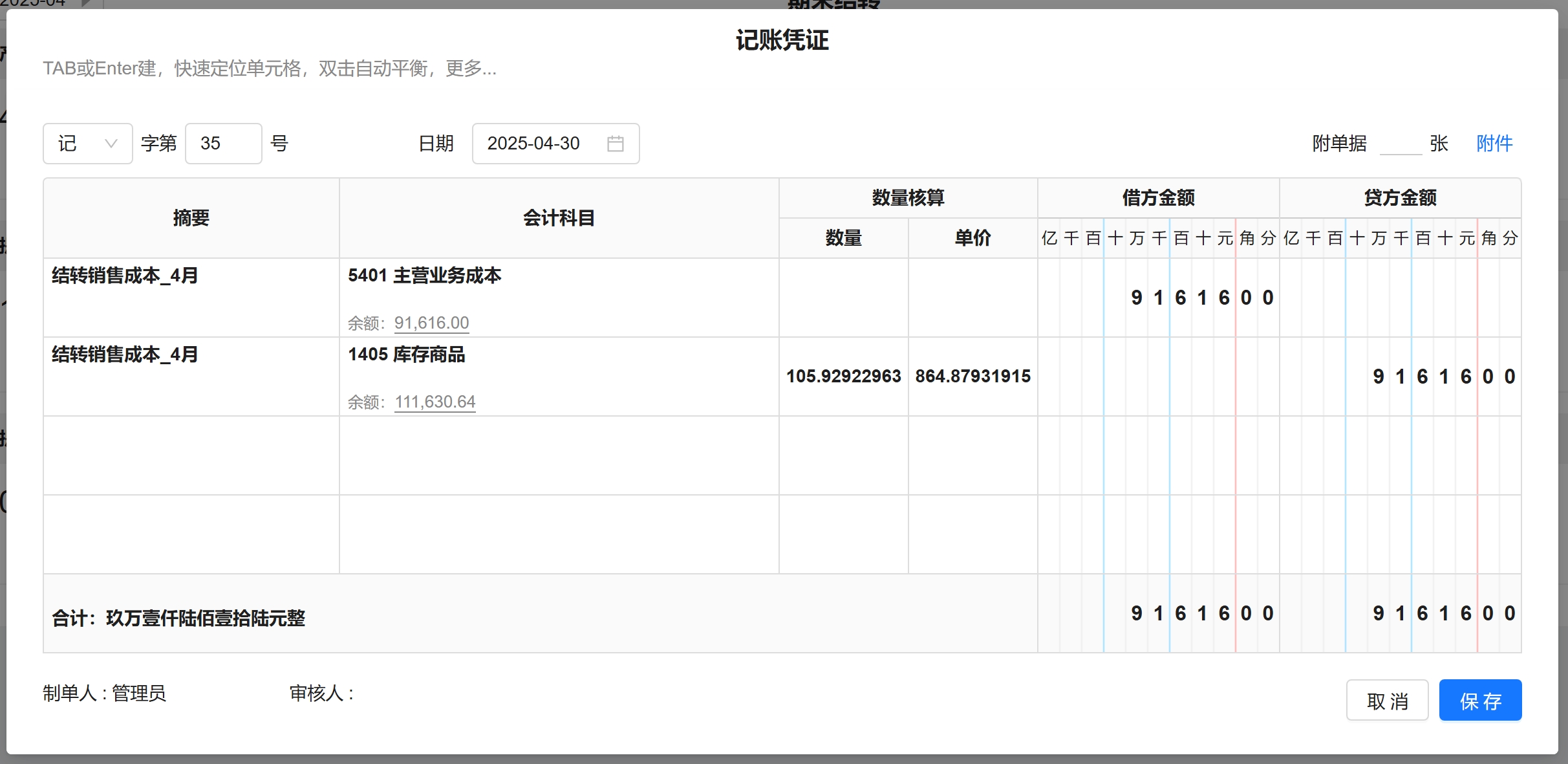Click the date input 2025-04-30

pos(534,144)
